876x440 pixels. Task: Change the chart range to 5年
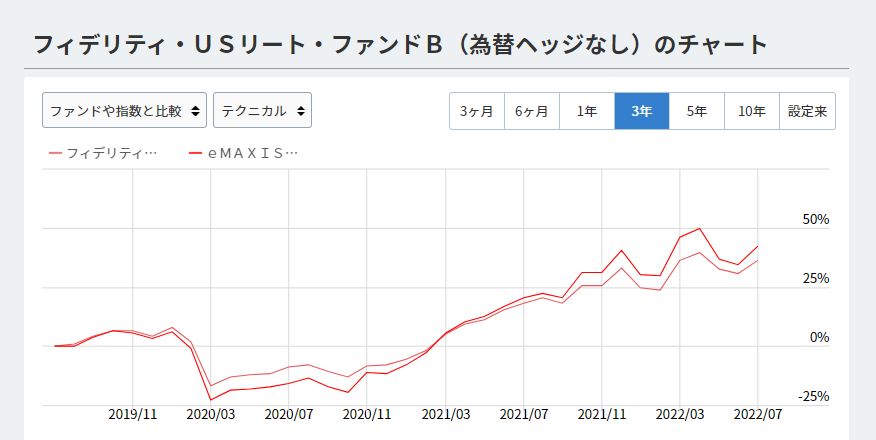[x=697, y=111]
